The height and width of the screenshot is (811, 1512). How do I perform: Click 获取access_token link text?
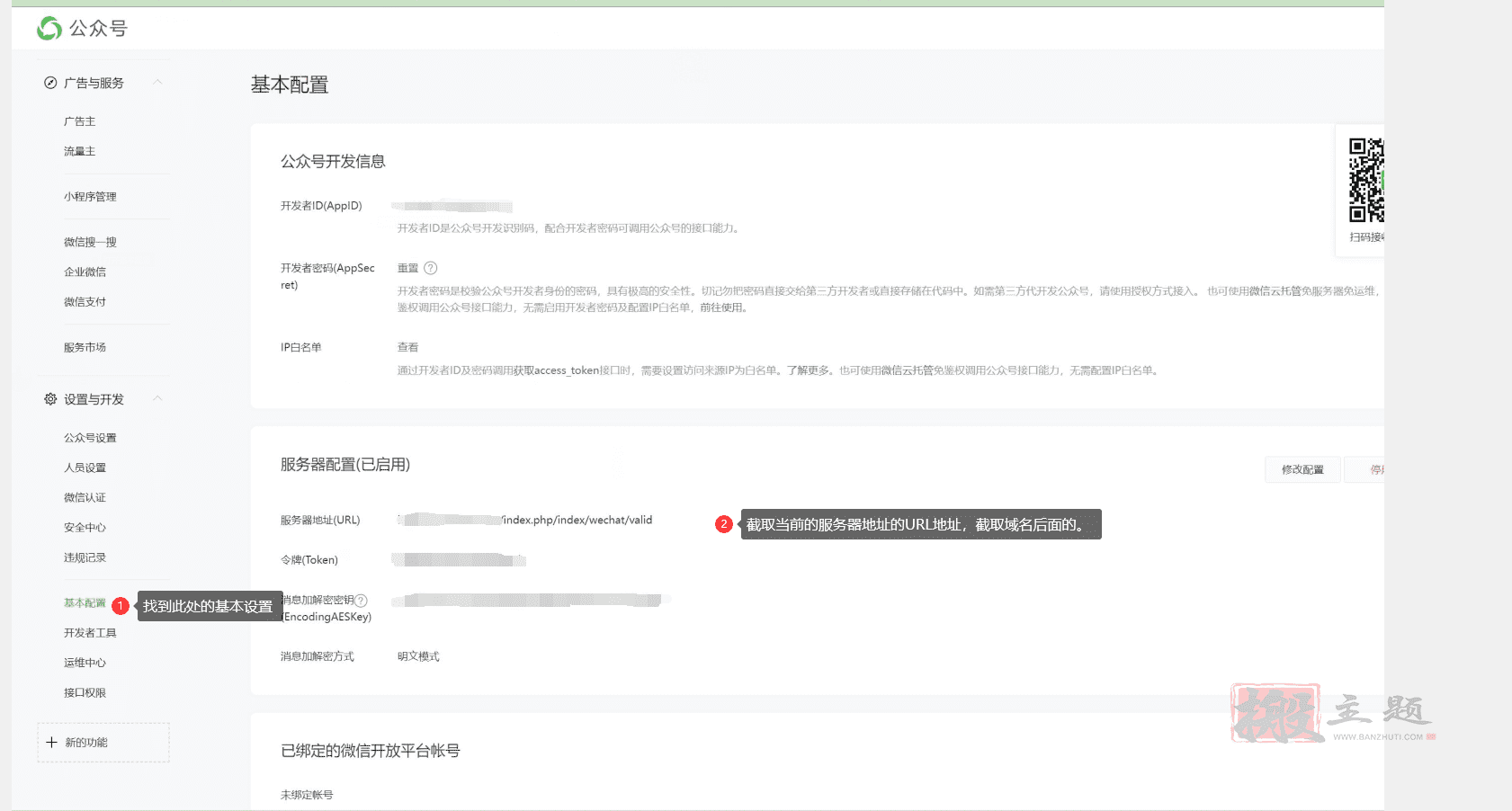click(556, 370)
